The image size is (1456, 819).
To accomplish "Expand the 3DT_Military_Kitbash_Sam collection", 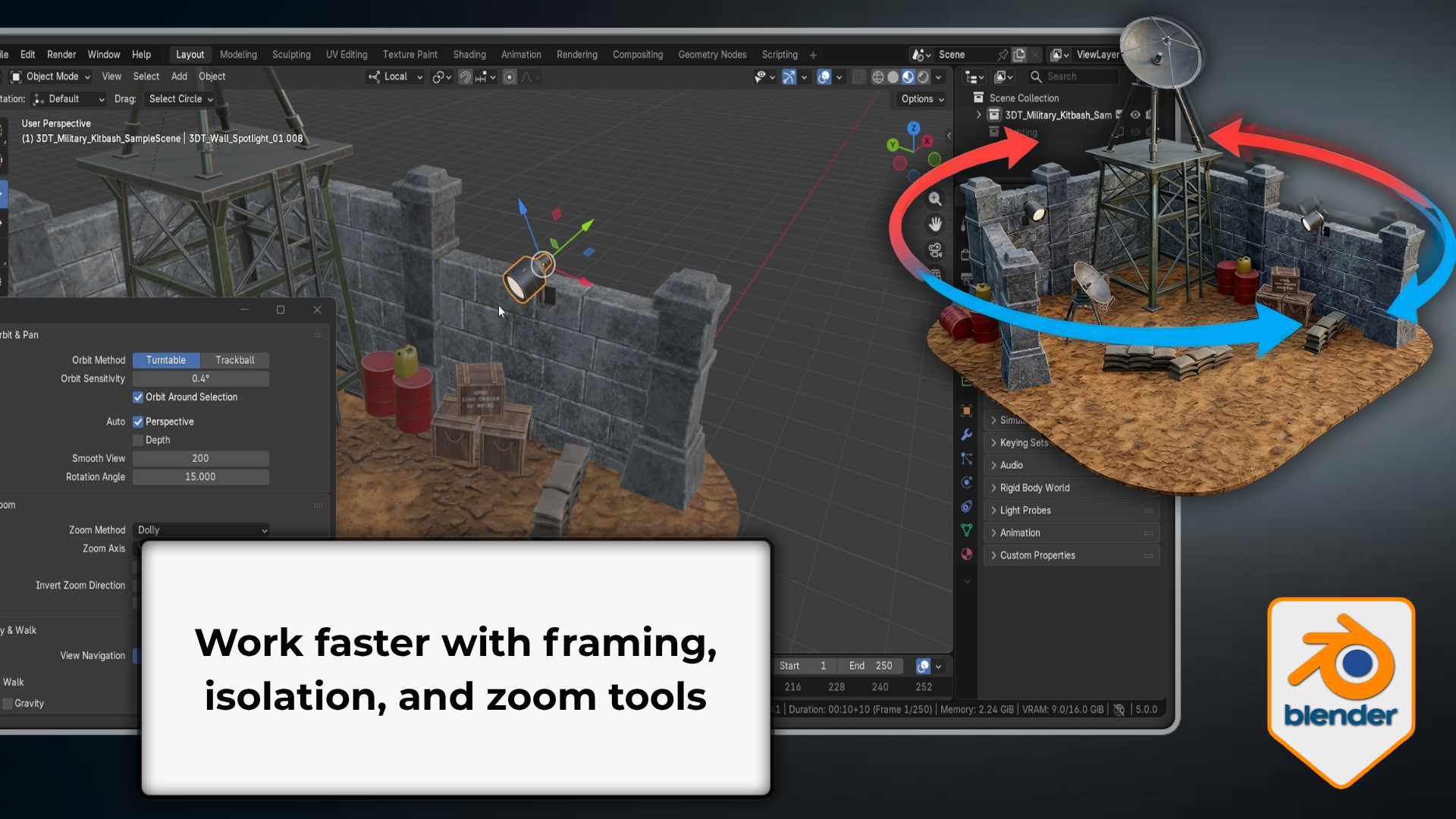I will tap(978, 115).
